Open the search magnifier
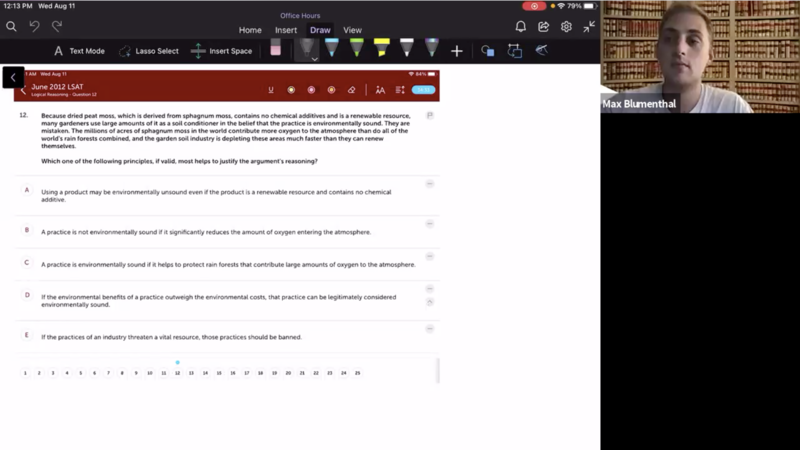Screen dimensions: 800x450 12,27
